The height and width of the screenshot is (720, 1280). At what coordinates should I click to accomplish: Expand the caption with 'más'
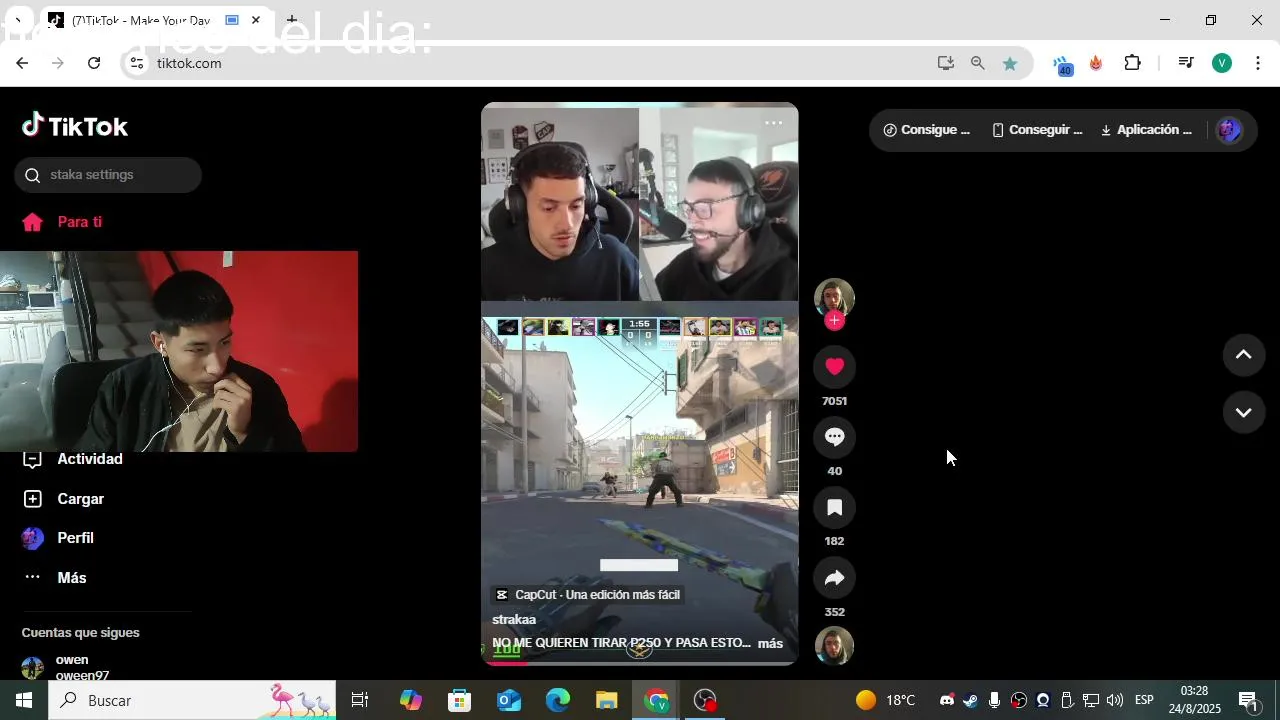[x=770, y=643]
